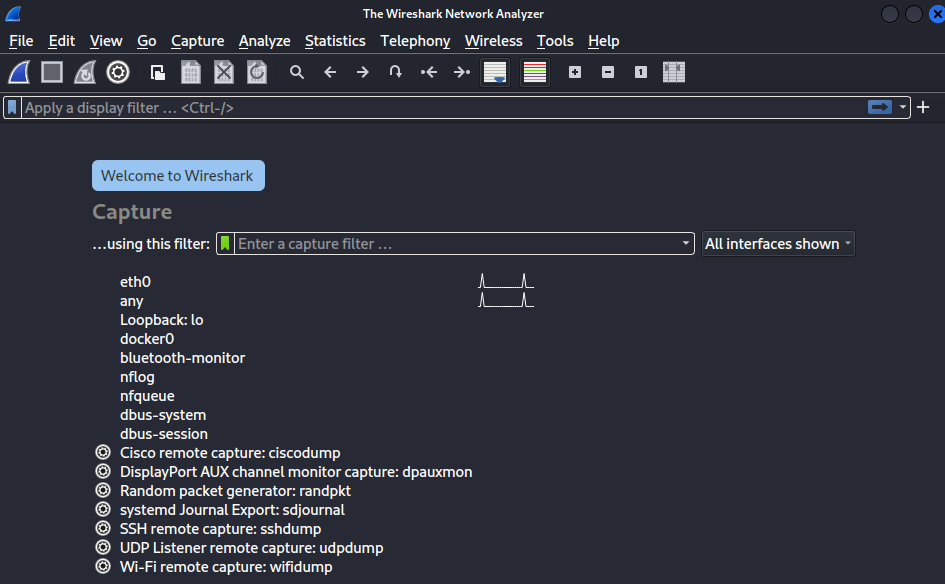This screenshot has width=945, height=584.
Task: Open the File menu
Action: tap(21, 41)
